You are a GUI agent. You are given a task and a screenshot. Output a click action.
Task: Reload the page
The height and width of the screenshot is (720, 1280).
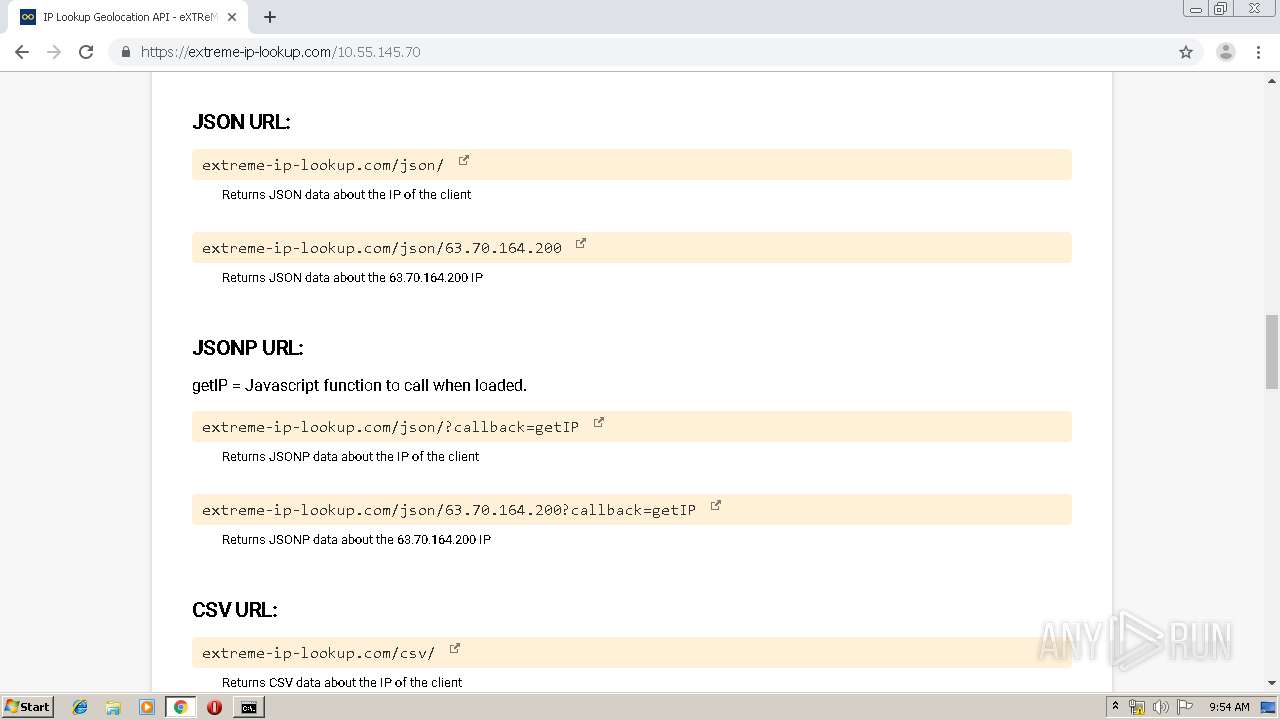86,52
